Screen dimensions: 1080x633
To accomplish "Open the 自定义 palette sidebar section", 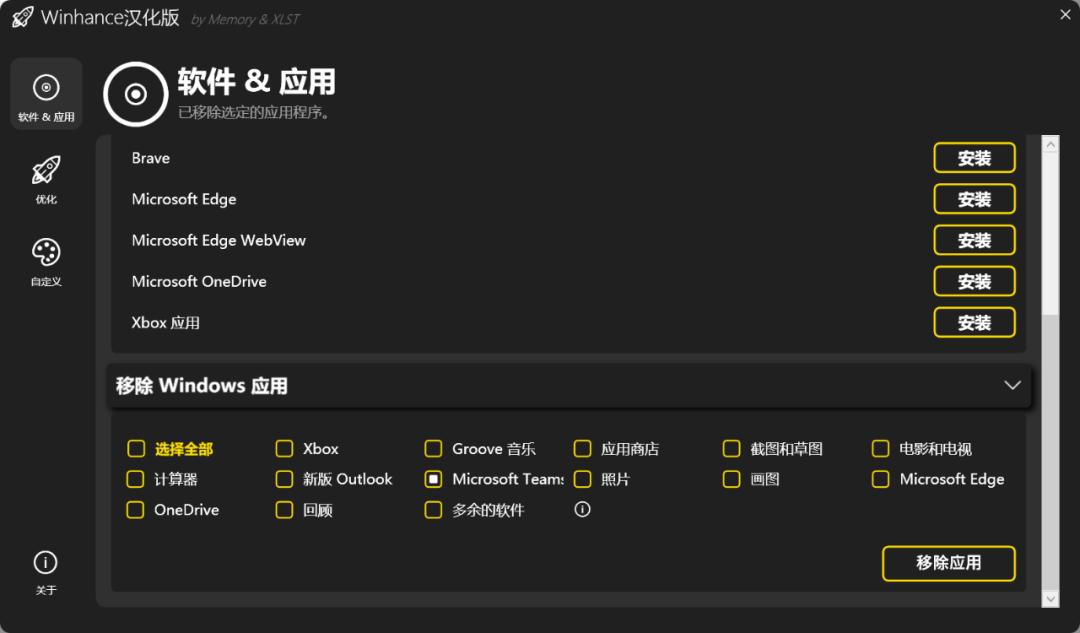I will pyautogui.click(x=46, y=262).
